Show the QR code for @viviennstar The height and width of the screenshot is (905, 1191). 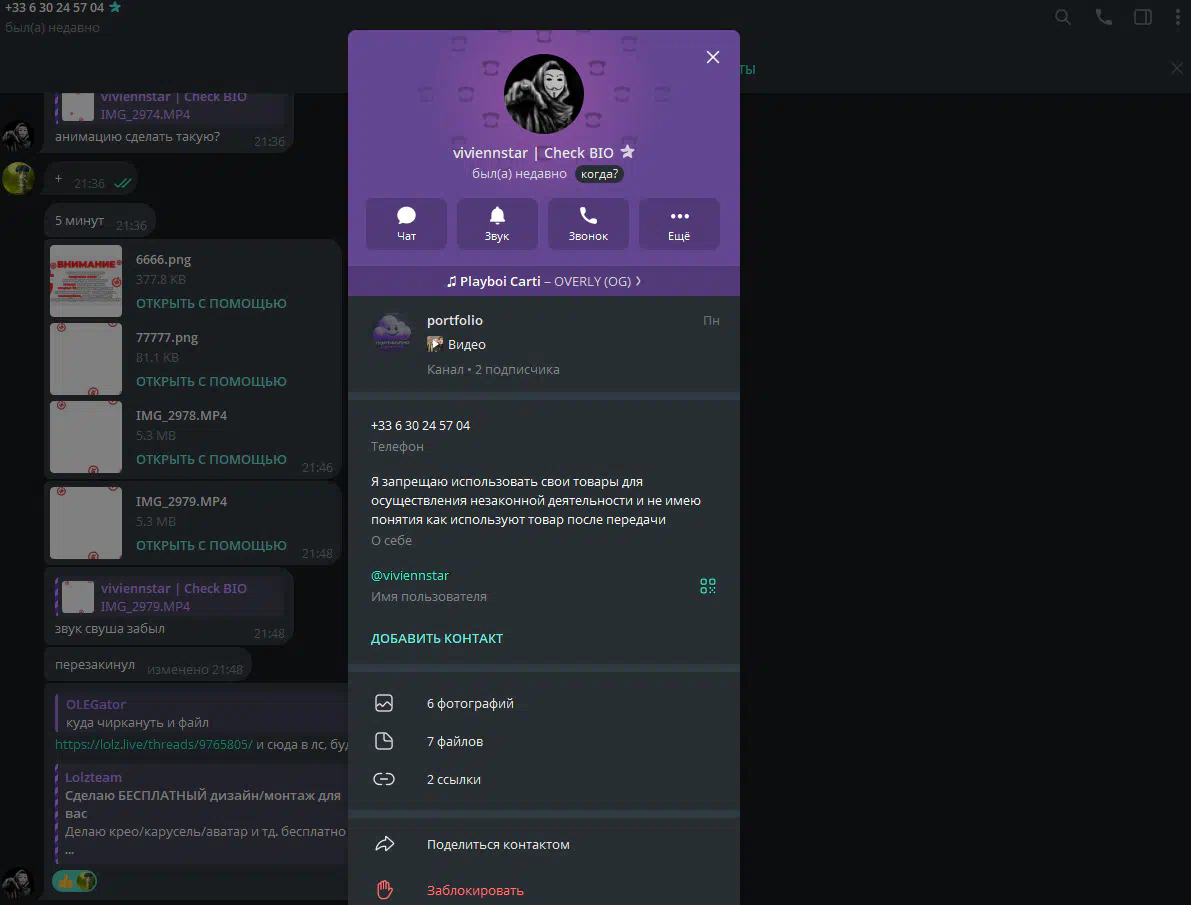click(707, 586)
